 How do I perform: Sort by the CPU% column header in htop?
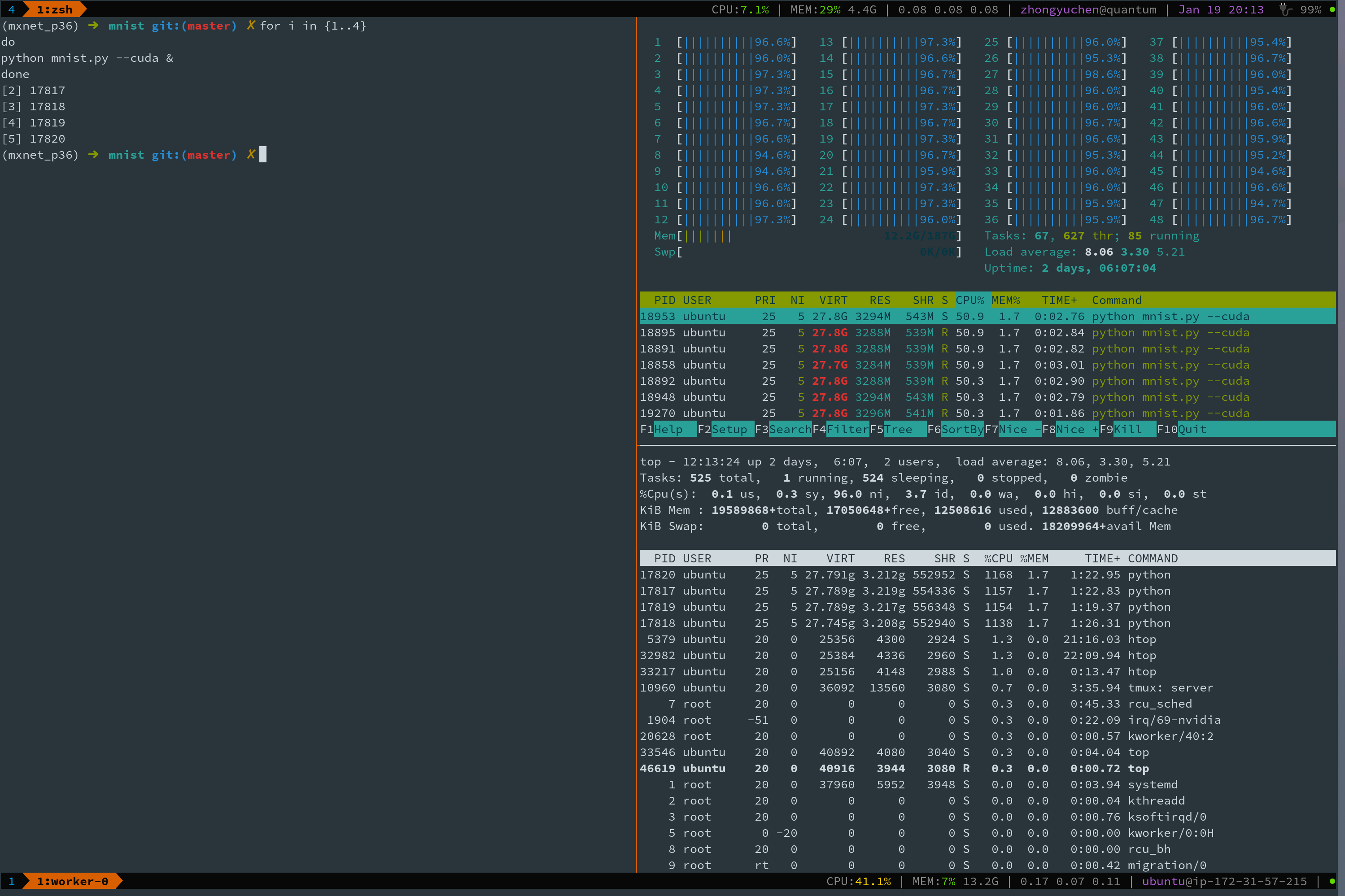pyautogui.click(x=969, y=300)
